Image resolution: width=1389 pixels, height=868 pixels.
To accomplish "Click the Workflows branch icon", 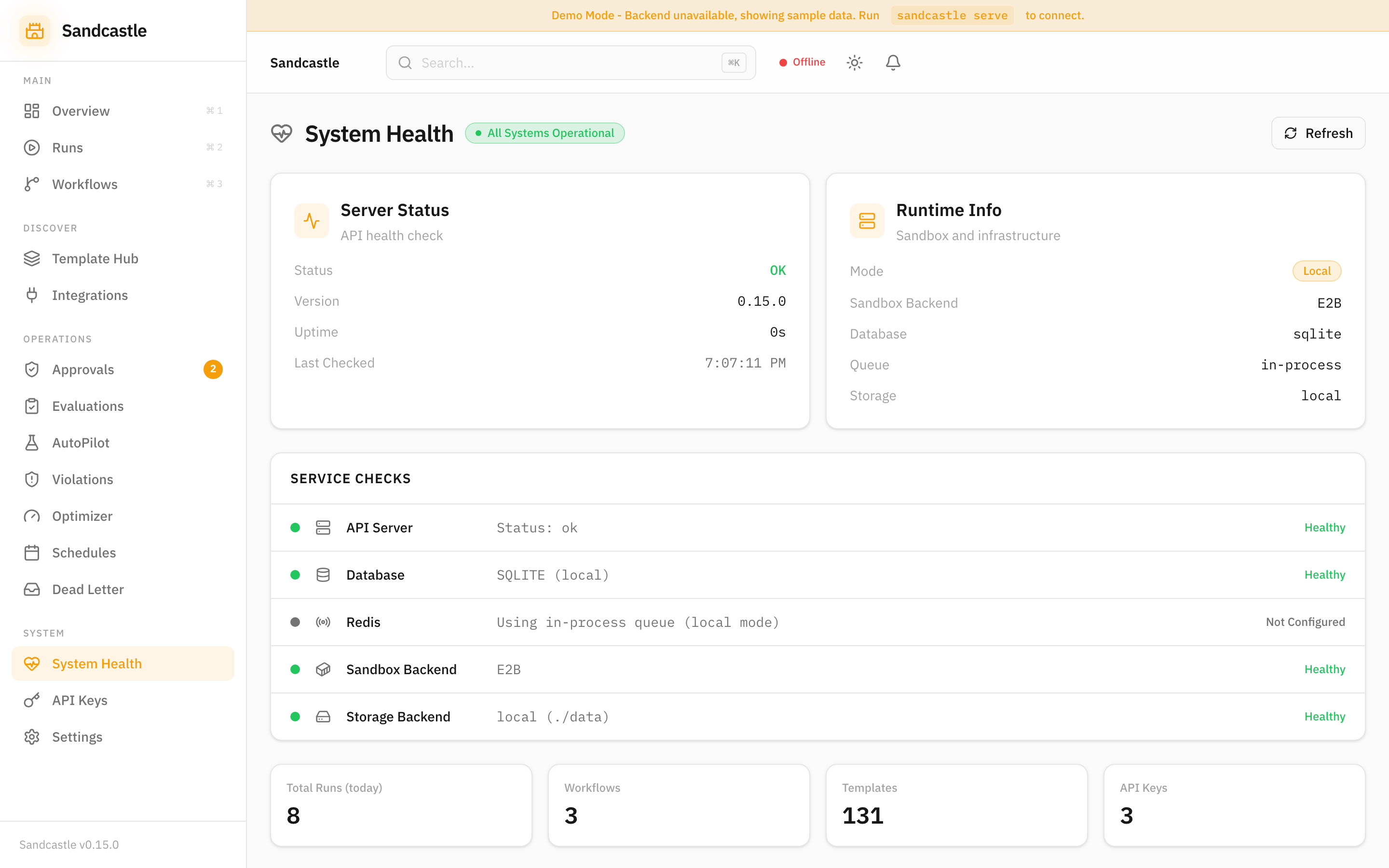I will pyautogui.click(x=31, y=184).
